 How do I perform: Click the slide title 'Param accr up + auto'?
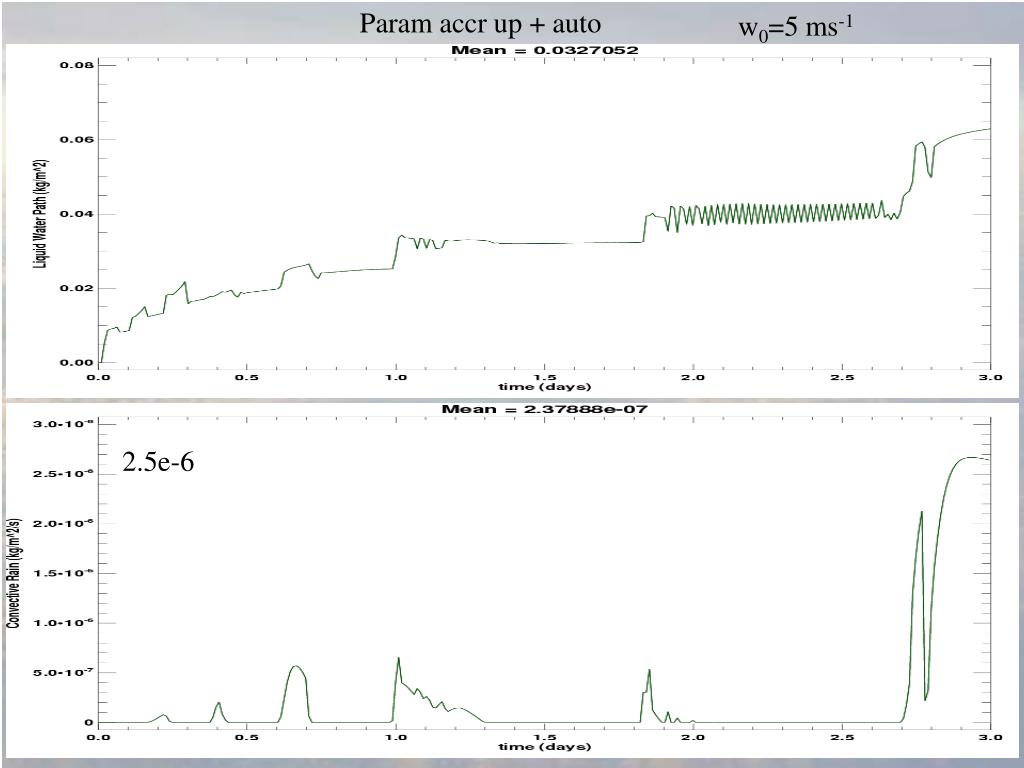[480, 25]
